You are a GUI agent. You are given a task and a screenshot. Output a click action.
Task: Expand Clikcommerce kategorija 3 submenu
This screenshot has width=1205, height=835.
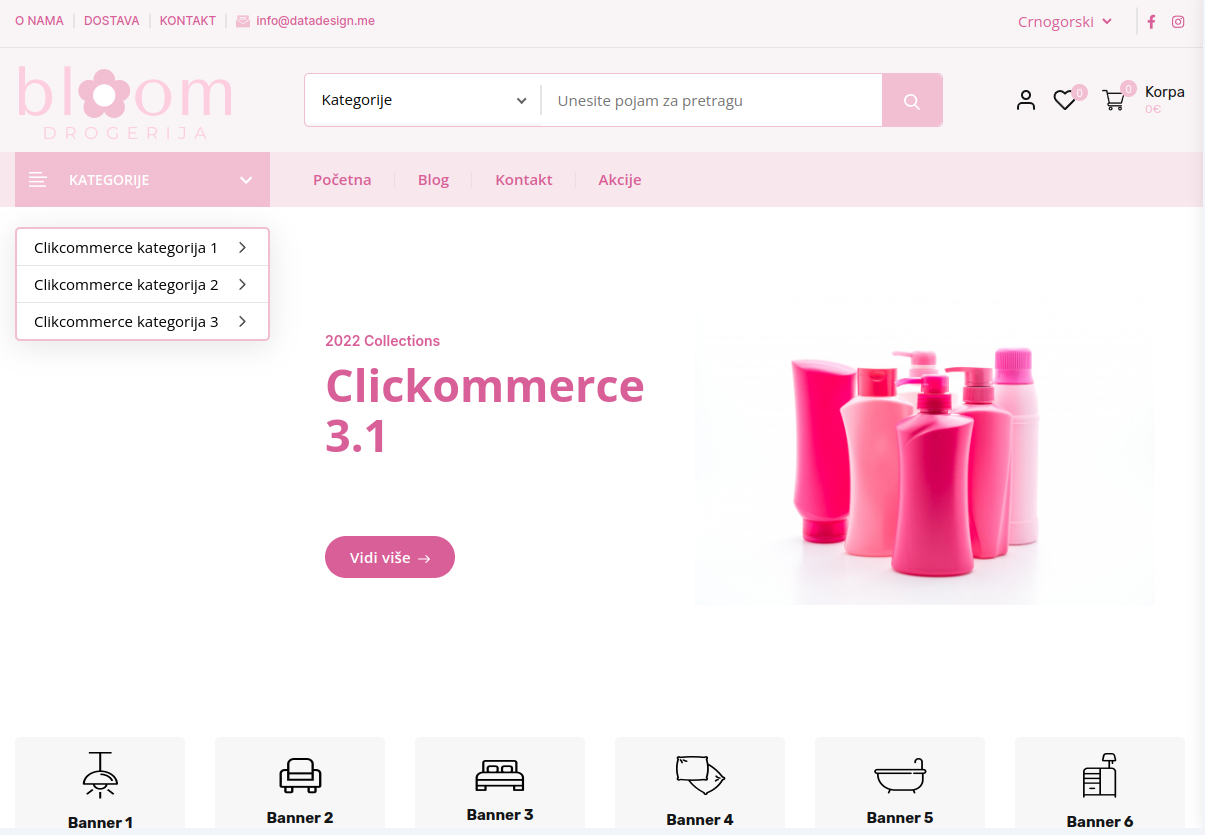point(142,322)
